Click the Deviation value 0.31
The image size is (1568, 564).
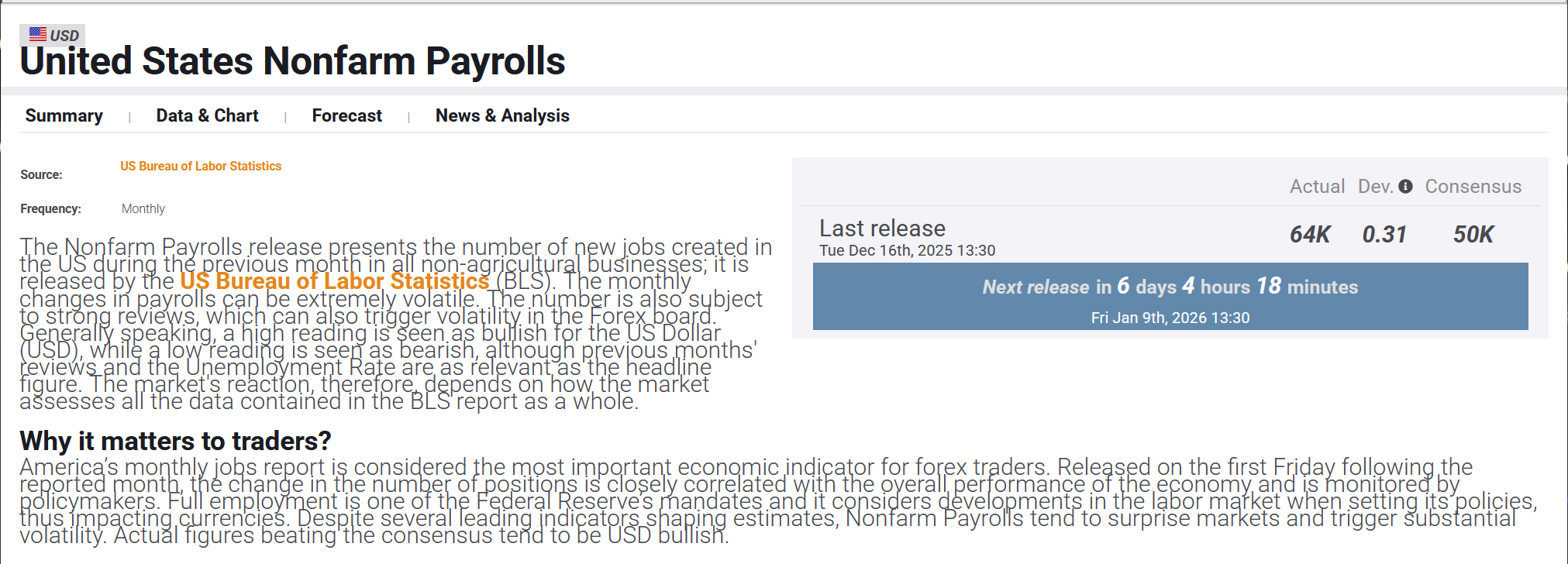[1384, 234]
